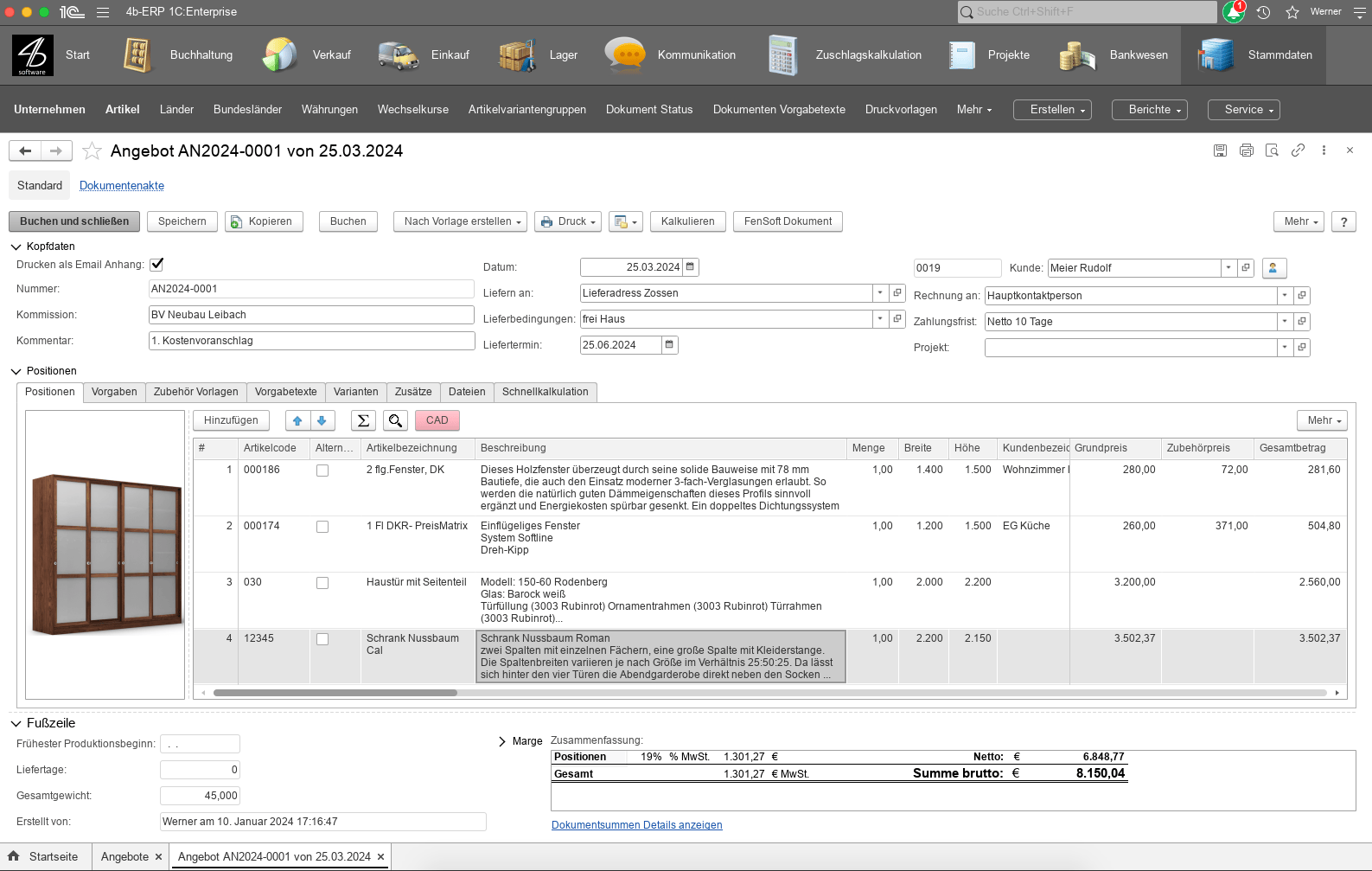Switch to the Vorgaben tab

coord(114,392)
